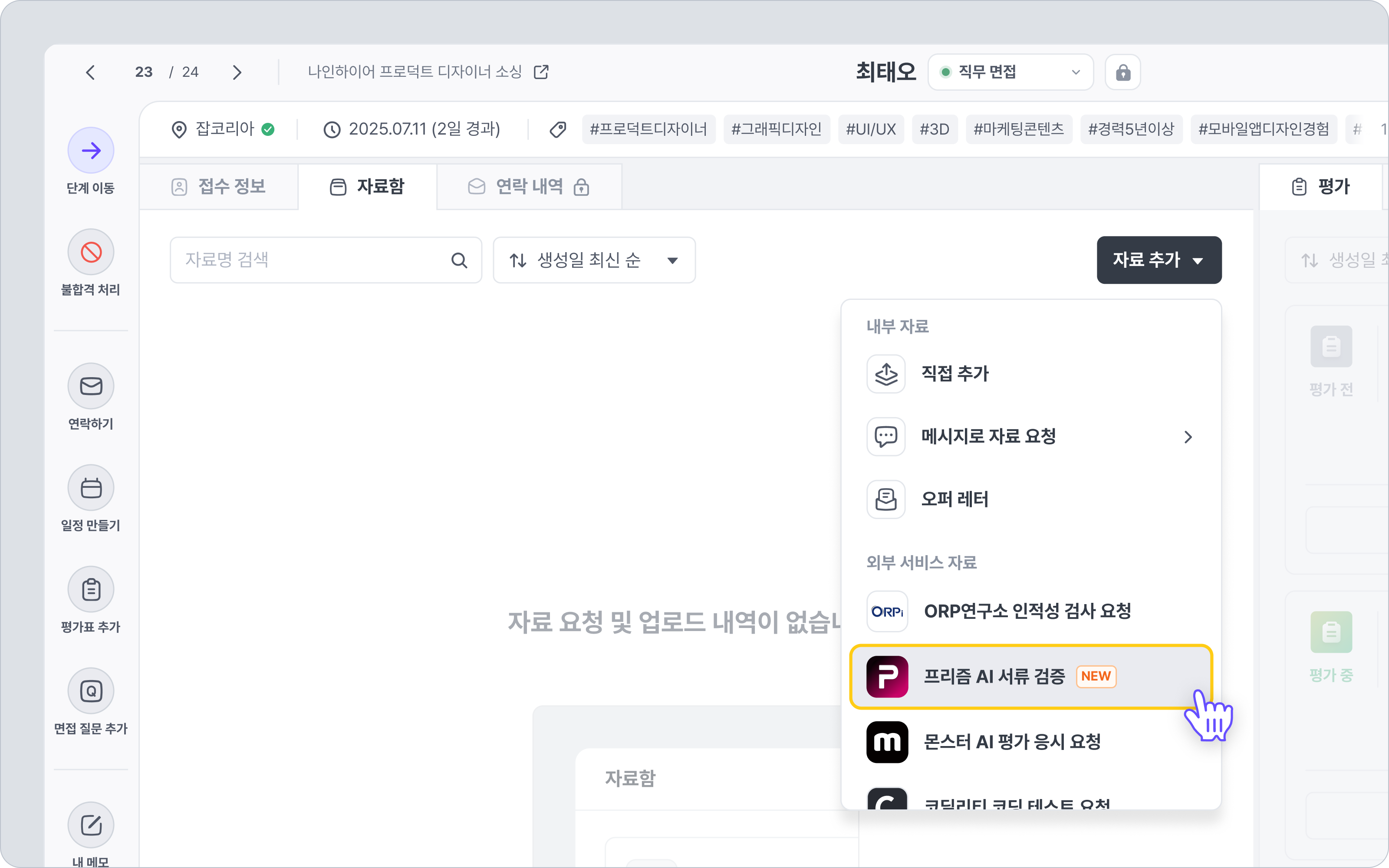This screenshot has width=1389, height=868.
Task: Click the search magnifier icon
Action: (x=459, y=261)
